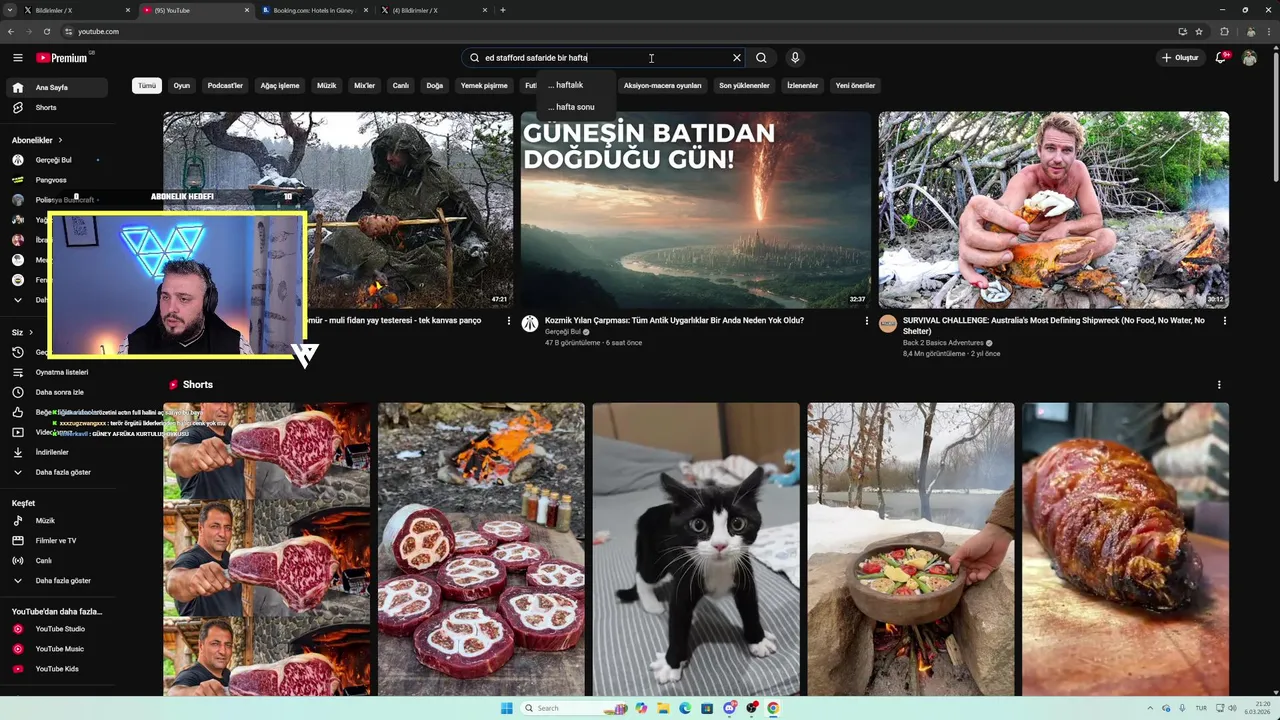This screenshot has height=720, width=1280.
Task: Select the İzlenenler filter chip
Action: (x=803, y=86)
